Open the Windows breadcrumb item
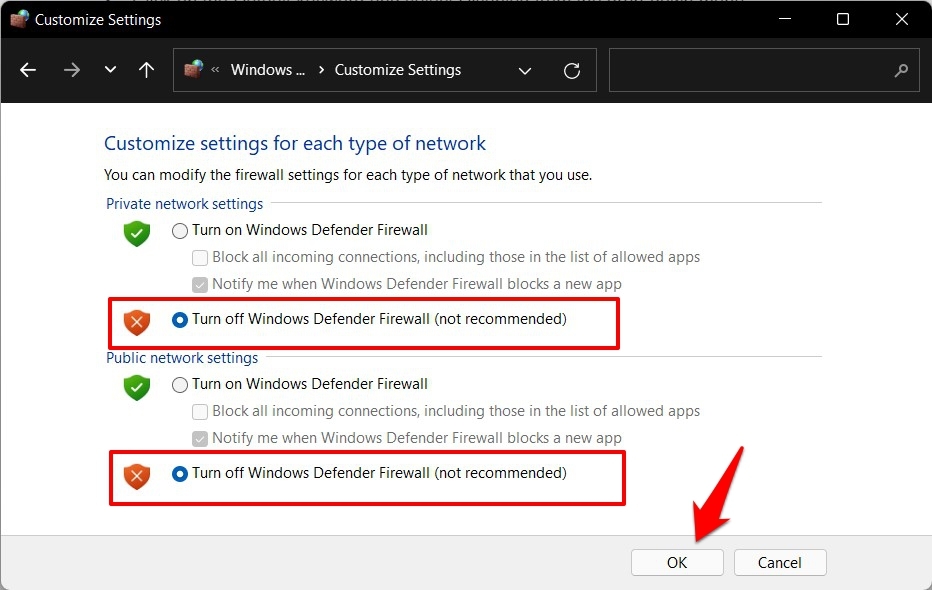 [267, 70]
